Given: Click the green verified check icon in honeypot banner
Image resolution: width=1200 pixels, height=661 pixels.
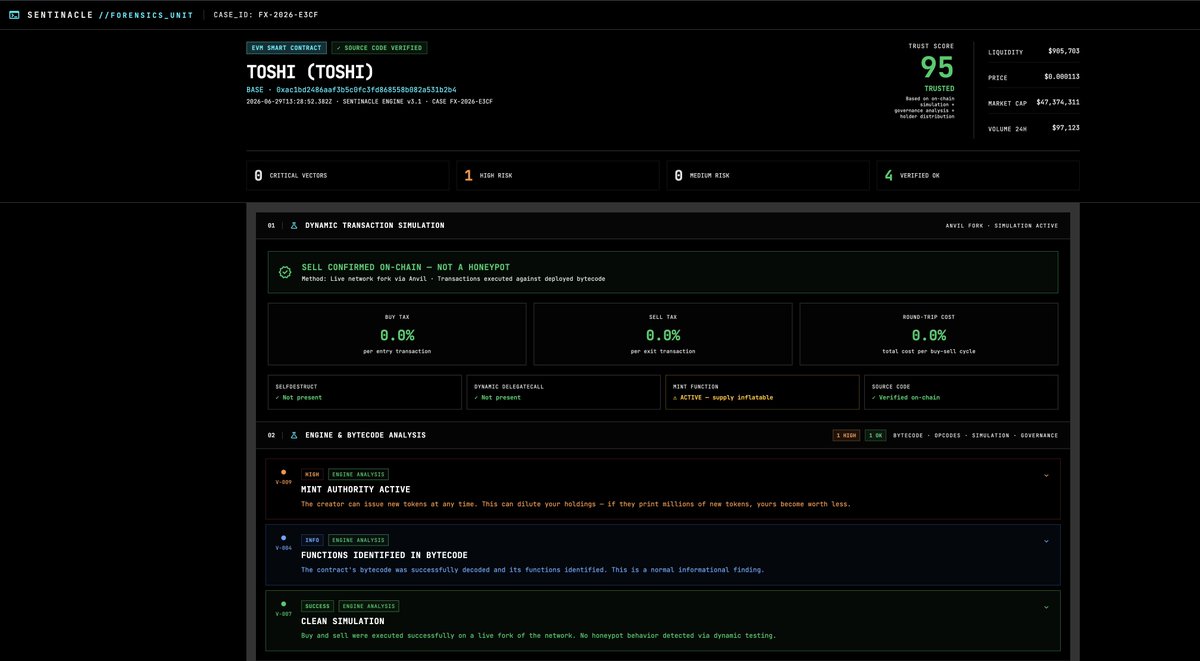Looking at the screenshot, I should click(285, 272).
